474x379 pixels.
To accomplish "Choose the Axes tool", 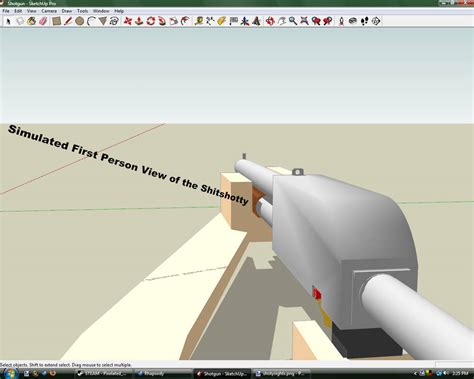I will pos(245,21).
